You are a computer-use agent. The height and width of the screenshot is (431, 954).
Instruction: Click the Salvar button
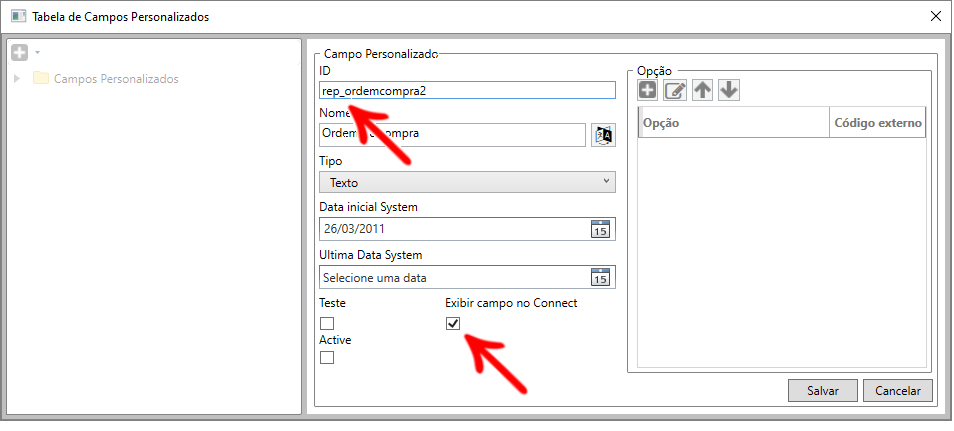(x=823, y=391)
